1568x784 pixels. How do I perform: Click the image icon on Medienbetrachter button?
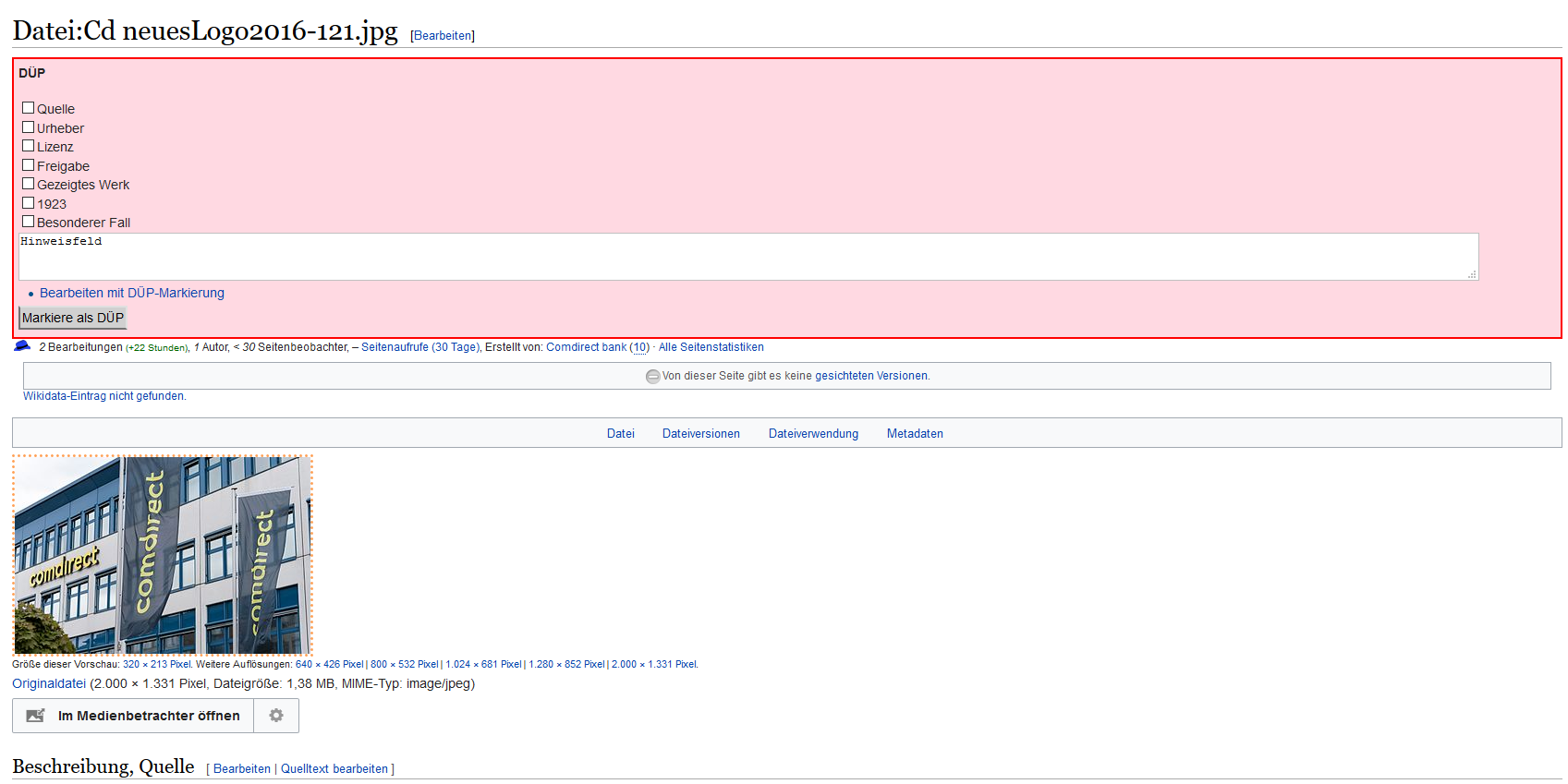click(x=35, y=716)
